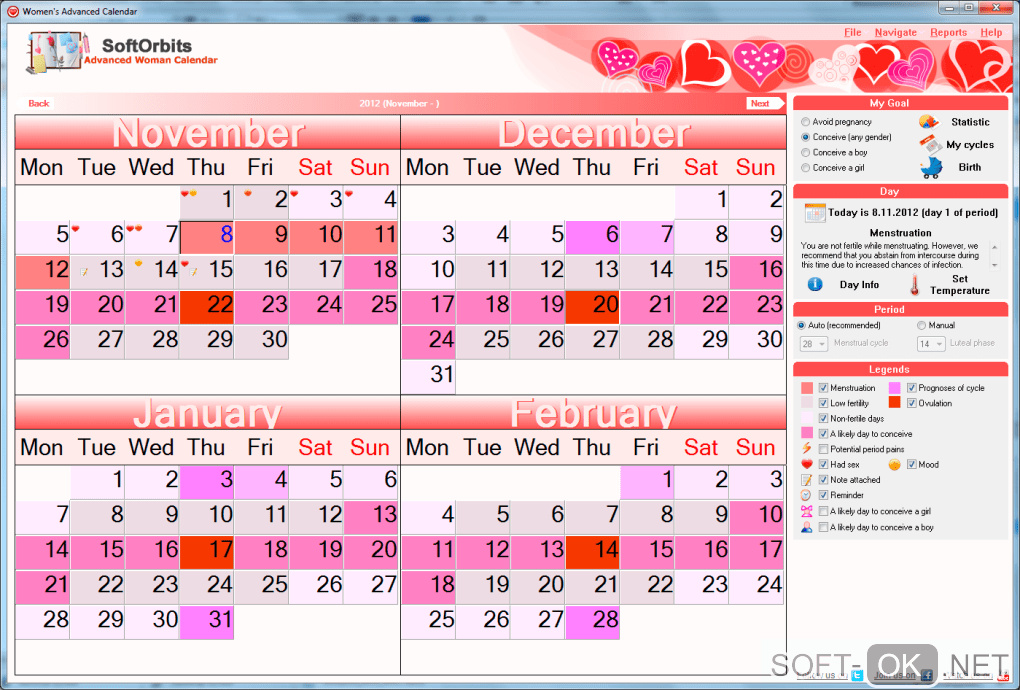Open the File menu
This screenshot has height=690, width=1020.
coord(852,33)
